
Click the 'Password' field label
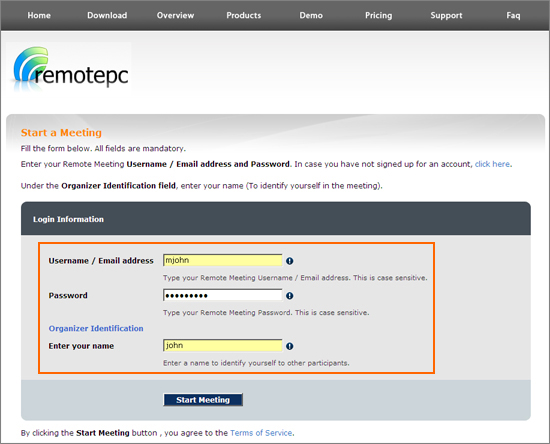(68, 296)
